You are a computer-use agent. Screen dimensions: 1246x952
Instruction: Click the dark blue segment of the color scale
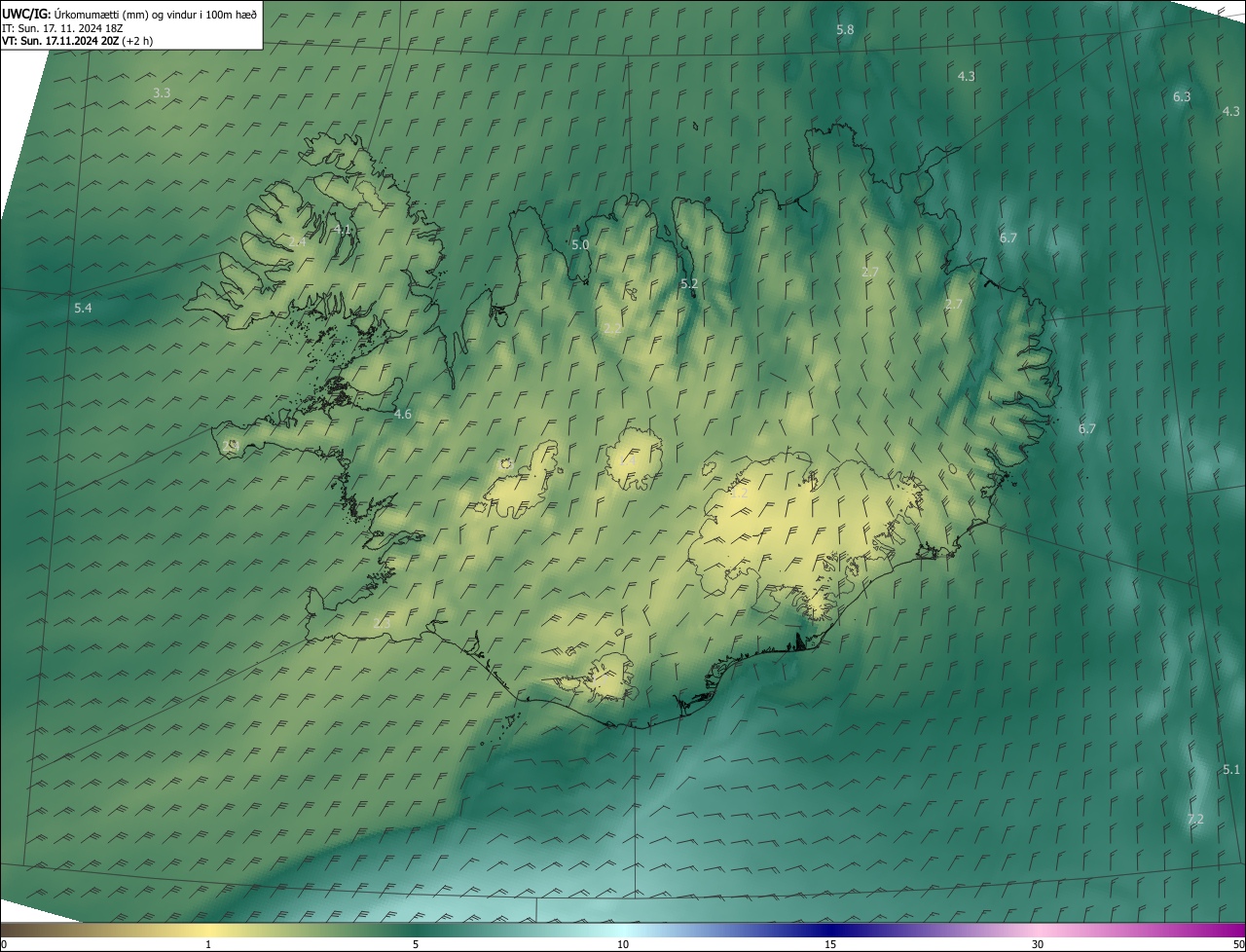point(830,930)
